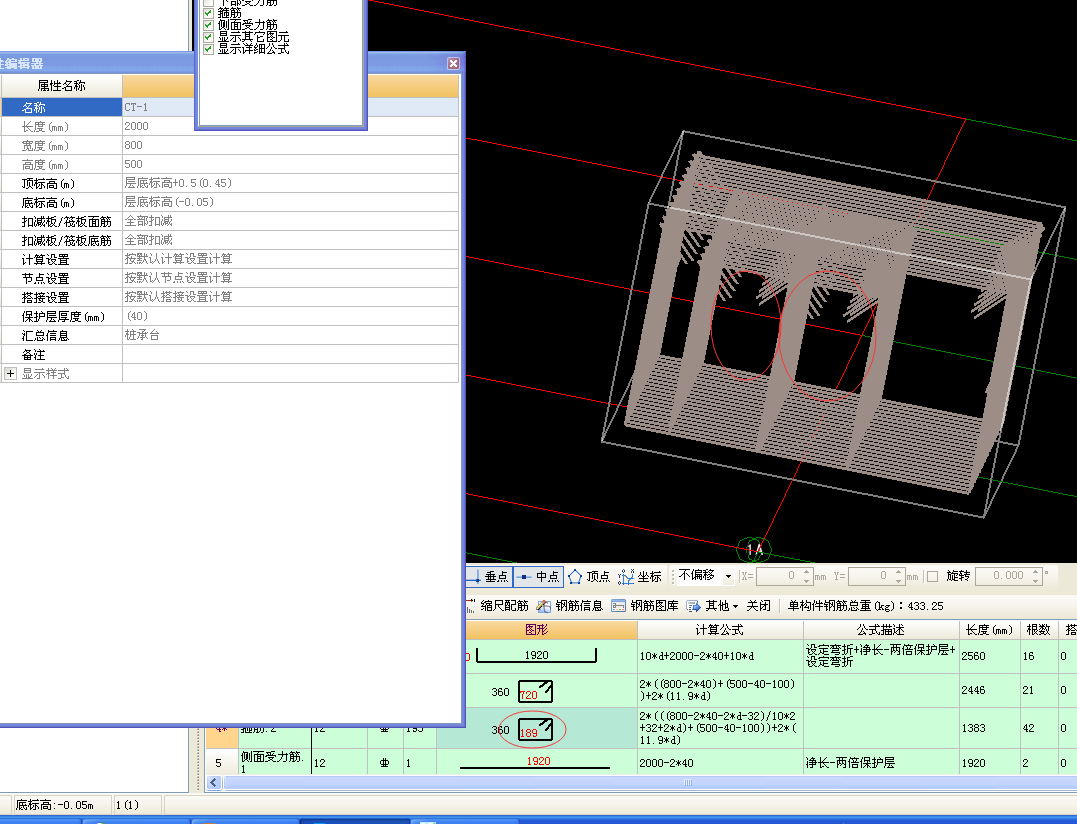The height and width of the screenshot is (824, 1077).
Task: Click the 1A axis grid marker
Action: pos(754,549)
